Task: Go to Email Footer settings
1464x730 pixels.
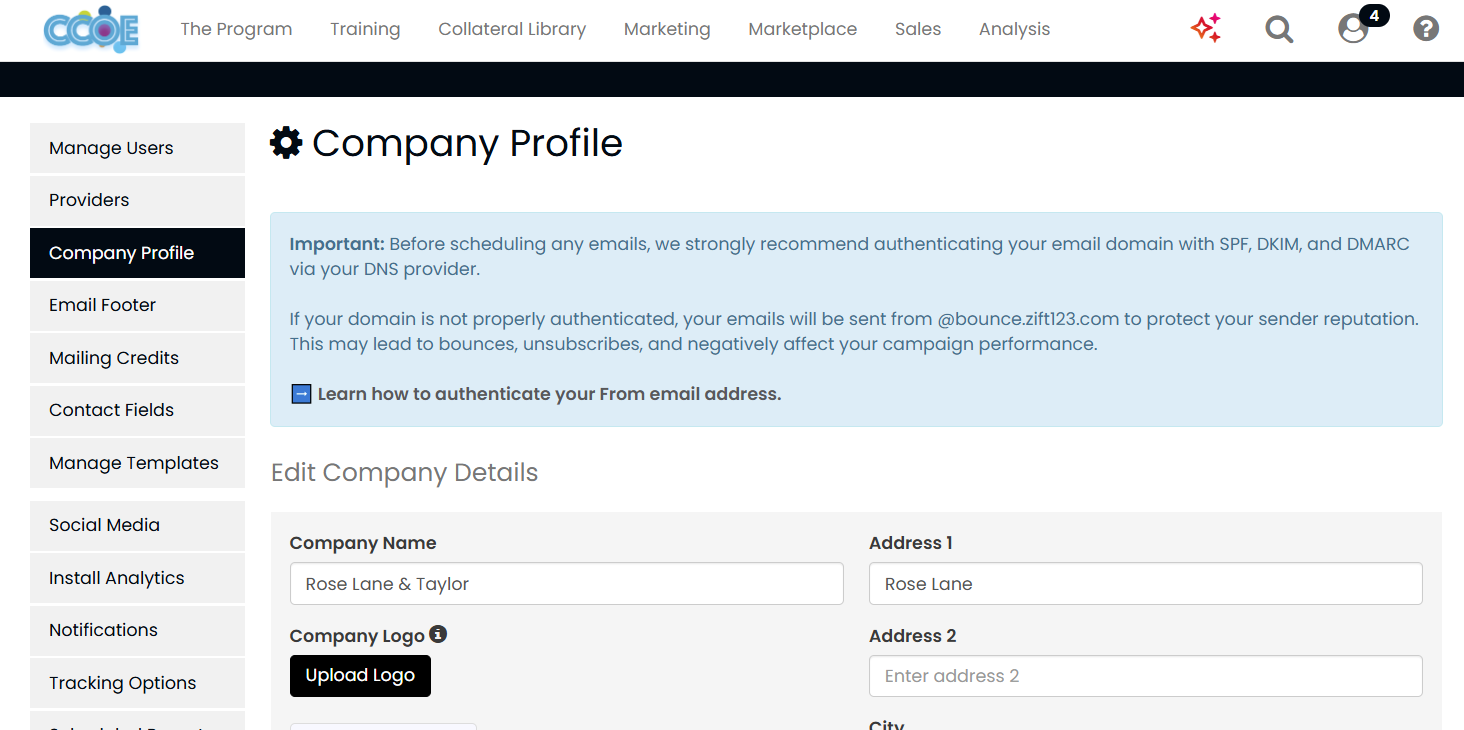Action: pyautogui.click(x=137, y=305)
